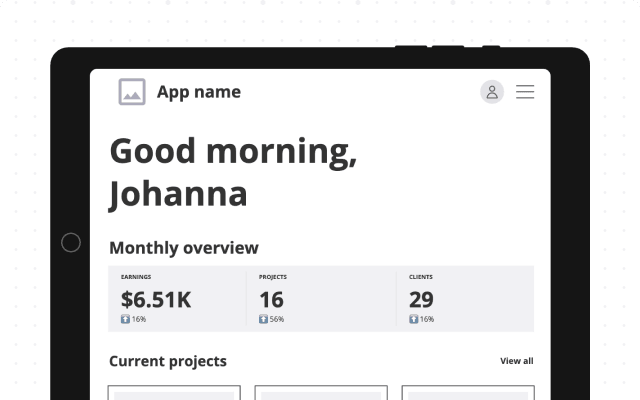Viewport: 640px width, 400px height.
Task: Click the "Current projects" section heading
Action: pyautogui.click(x=168, y=361)
